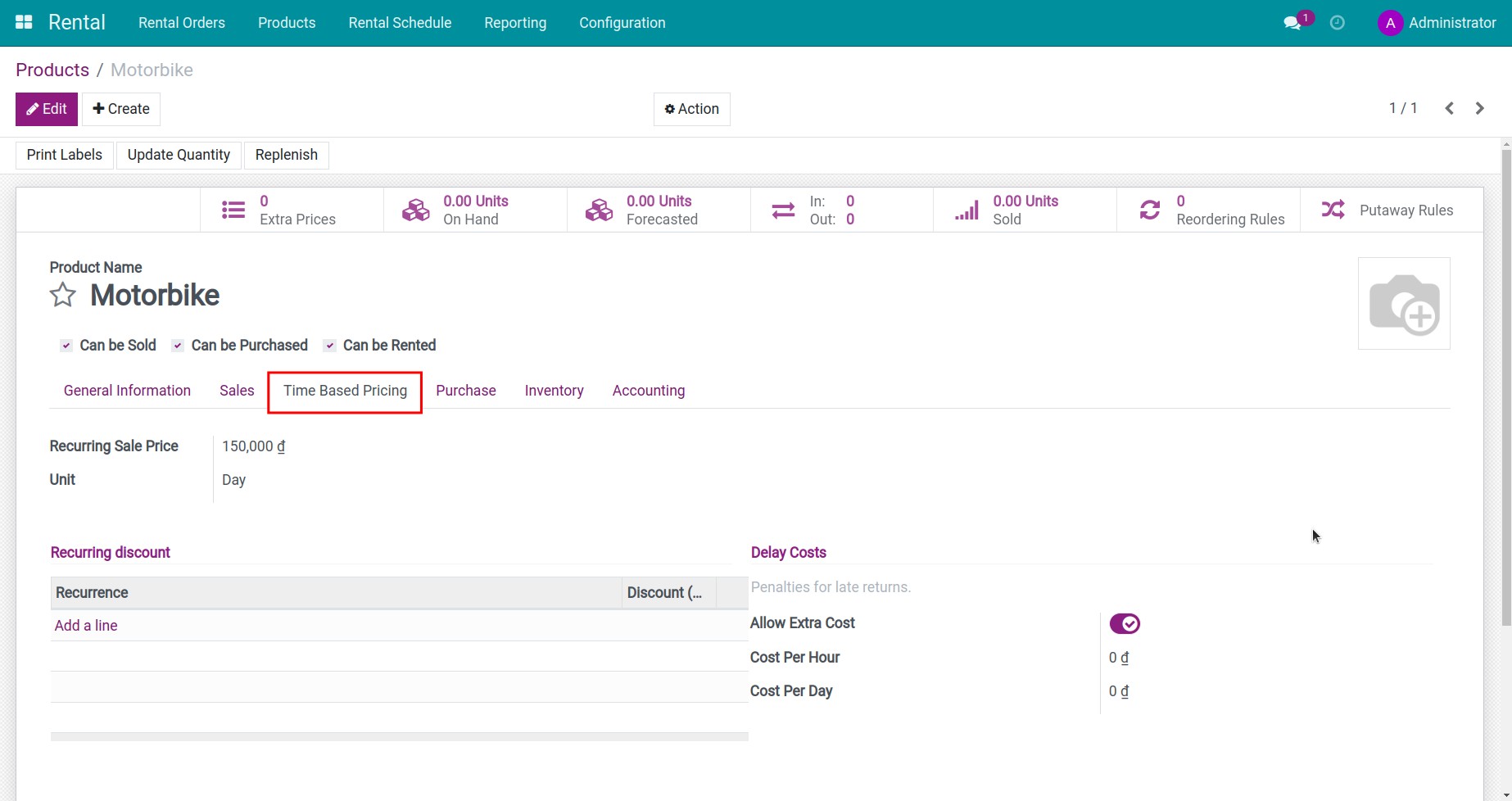The image size is (1512, 801).
Task: Switch to the Inventory tab
Action: coord(554,391)
